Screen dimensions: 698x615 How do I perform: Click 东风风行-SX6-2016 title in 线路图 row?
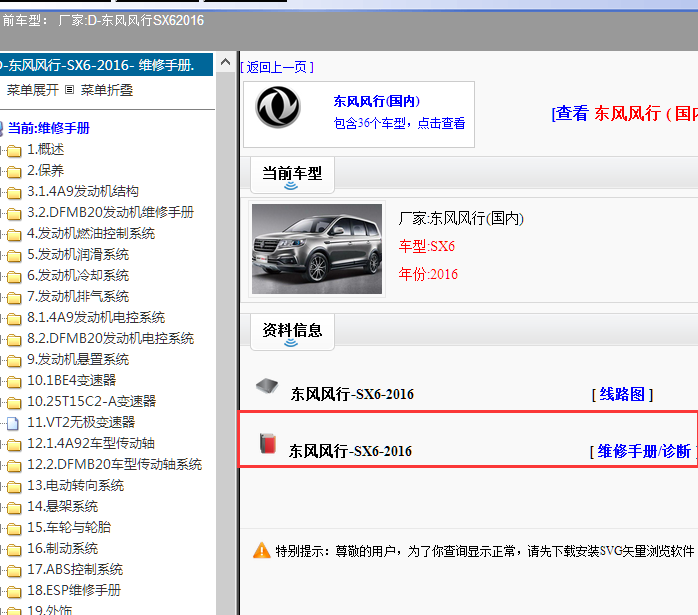tap(352, 394)
